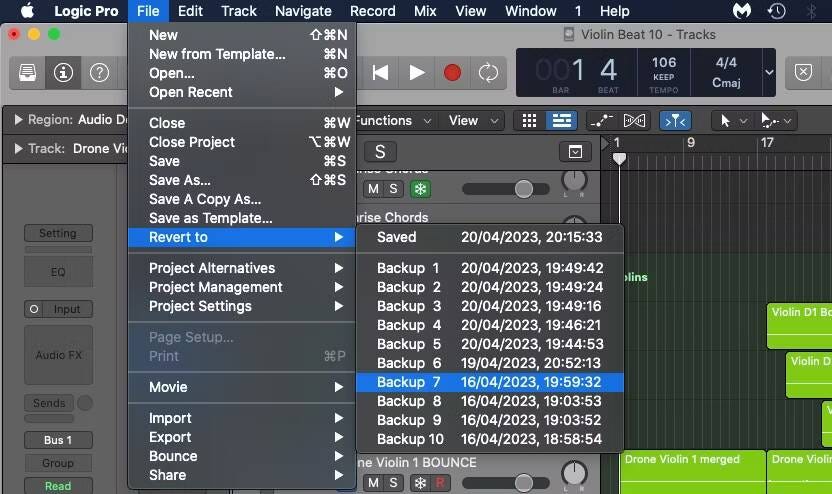The height and width of the screenshot is (494, 832).
Task: Click the green Read automation button
Action: click(x=58, y=486)
